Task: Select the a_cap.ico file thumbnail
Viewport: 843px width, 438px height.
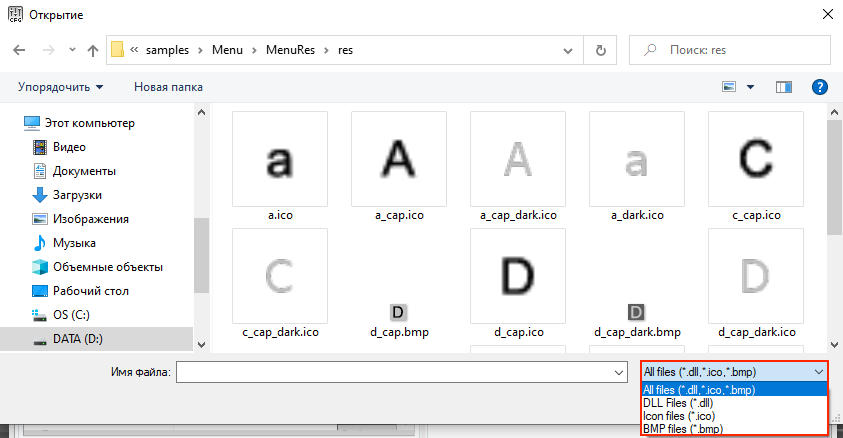Action: coord(399,159)
